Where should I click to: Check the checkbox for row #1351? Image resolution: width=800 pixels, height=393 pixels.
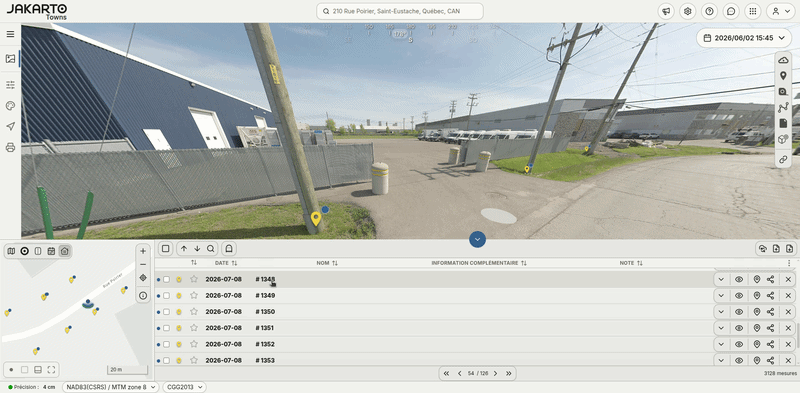pyautogui.click(x=166, y=328)
